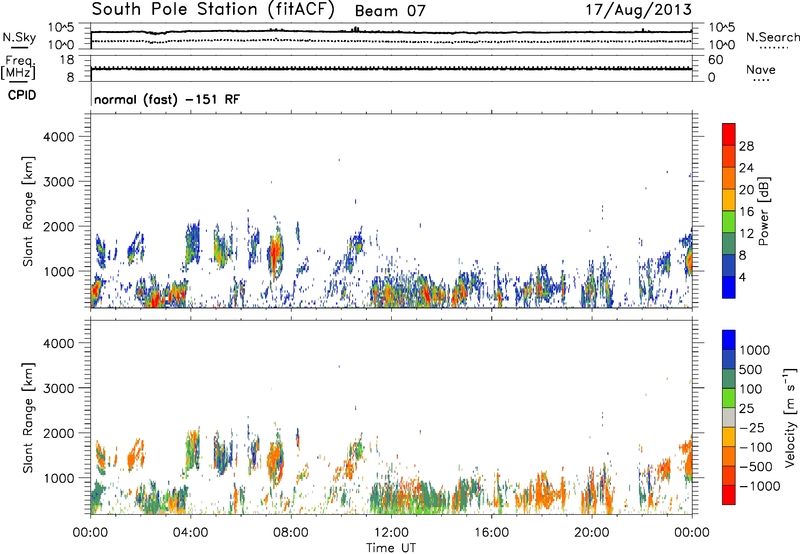Screen dimensions: 800x554
Task: Pick the bright blue top segment of velocity colorbar
Action: (x=729, y=339)
